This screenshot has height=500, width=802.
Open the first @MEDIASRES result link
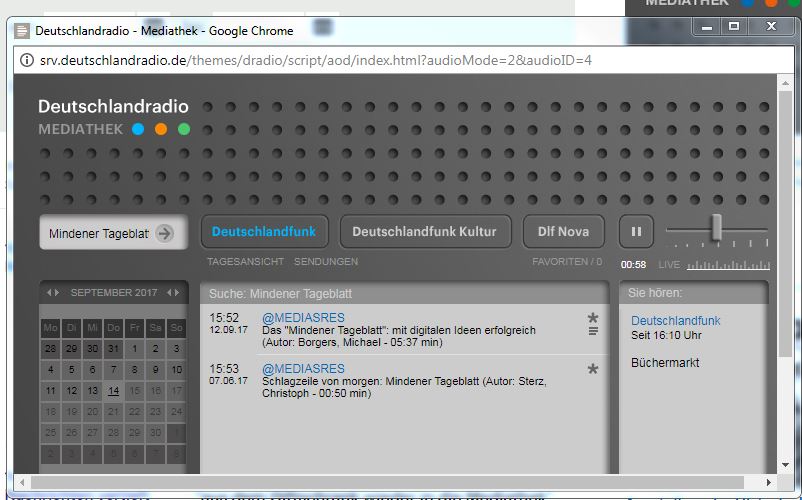(x=303, y=317)
